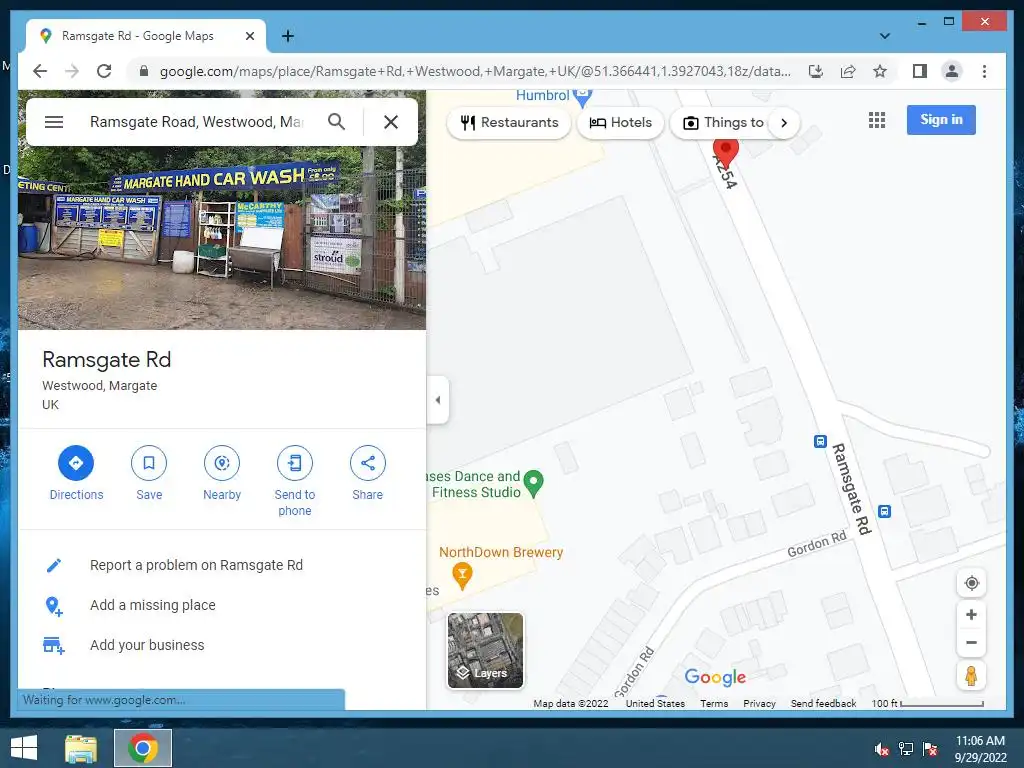
Task: Open the Chrome three-dot menu
Action: tap(984, 71)
